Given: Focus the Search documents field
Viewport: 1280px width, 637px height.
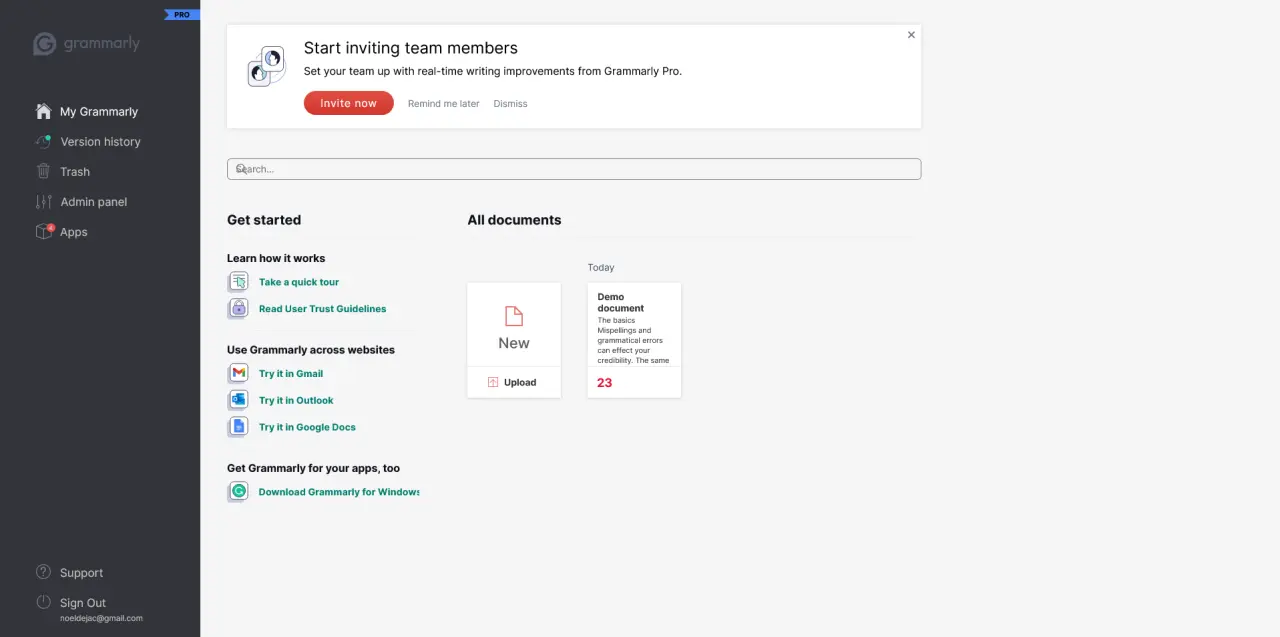Looking at the screenshot, I should (x=574, y=169).
